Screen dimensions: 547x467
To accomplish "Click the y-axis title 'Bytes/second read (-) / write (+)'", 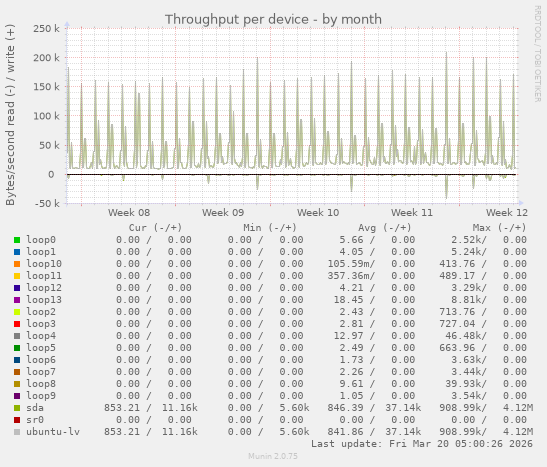I will (x=10, y=115).
